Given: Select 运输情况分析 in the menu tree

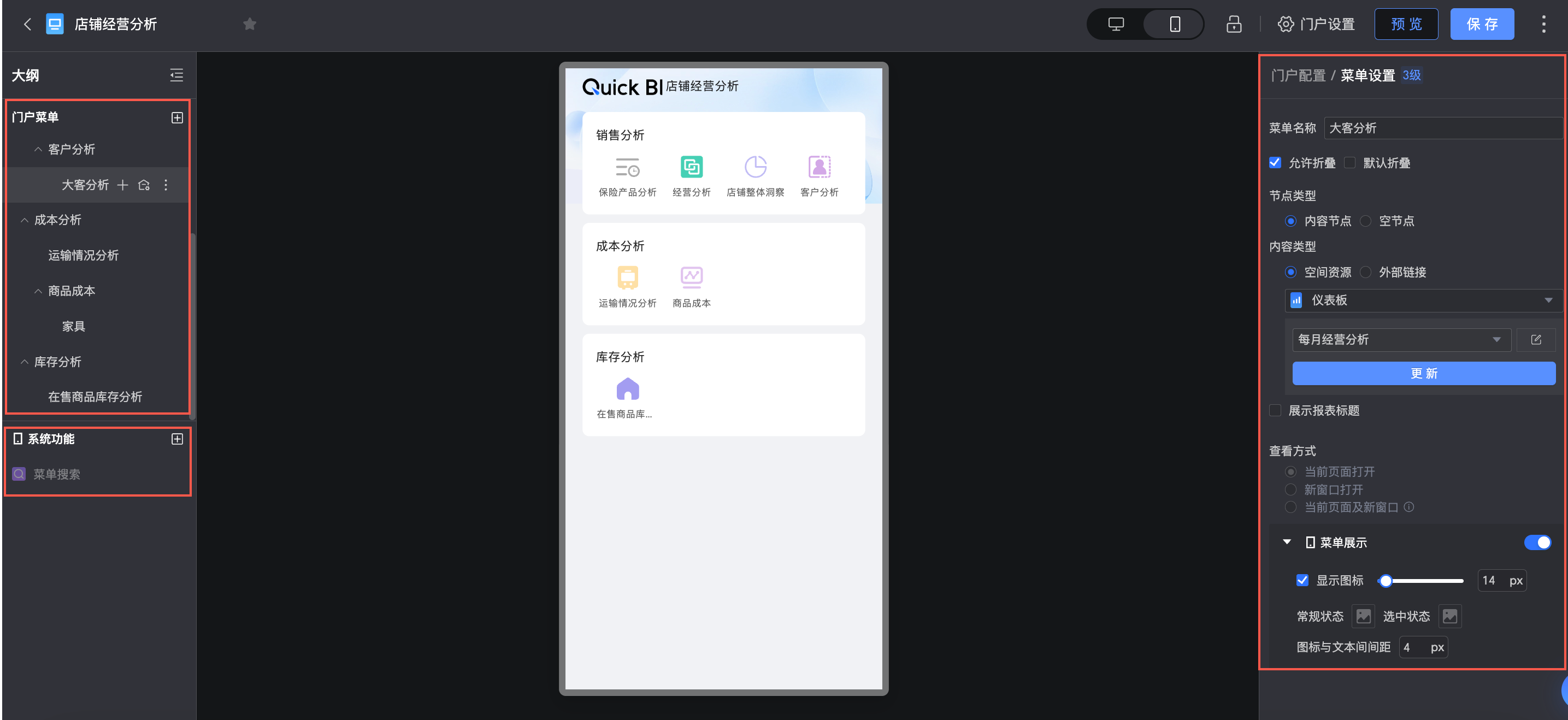Looking at the screenshot, I should (84, 256).
